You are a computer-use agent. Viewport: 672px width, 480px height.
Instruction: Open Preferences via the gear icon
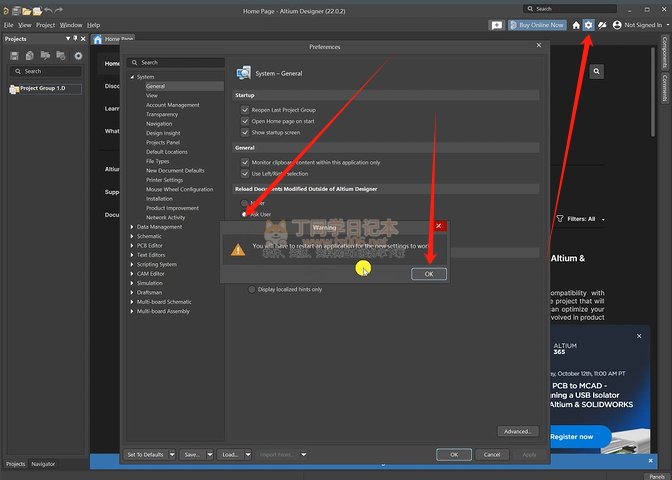589,25
